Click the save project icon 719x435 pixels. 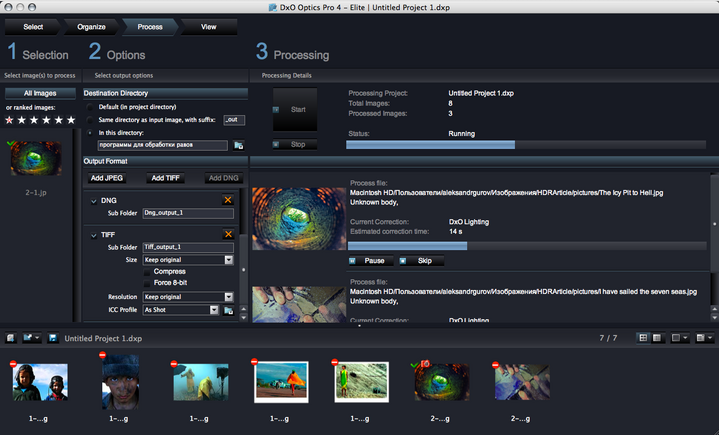53,339
